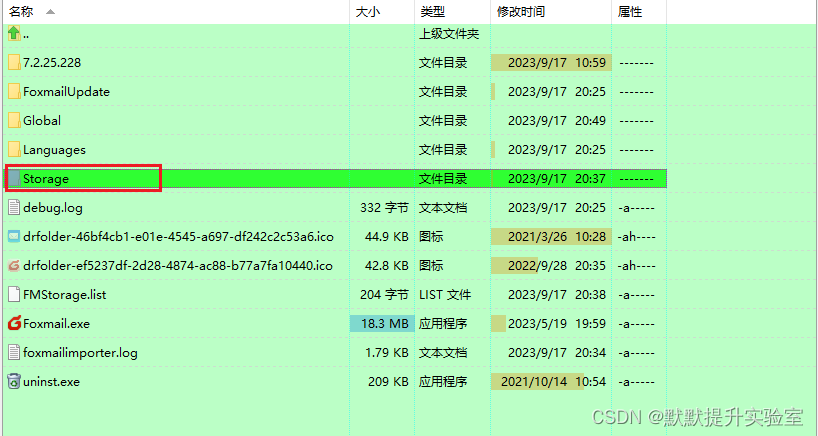Screen dimensions: 818x436
Task: Click the 文本文档 type of debug.log
Action: click(x=443, y=208)
